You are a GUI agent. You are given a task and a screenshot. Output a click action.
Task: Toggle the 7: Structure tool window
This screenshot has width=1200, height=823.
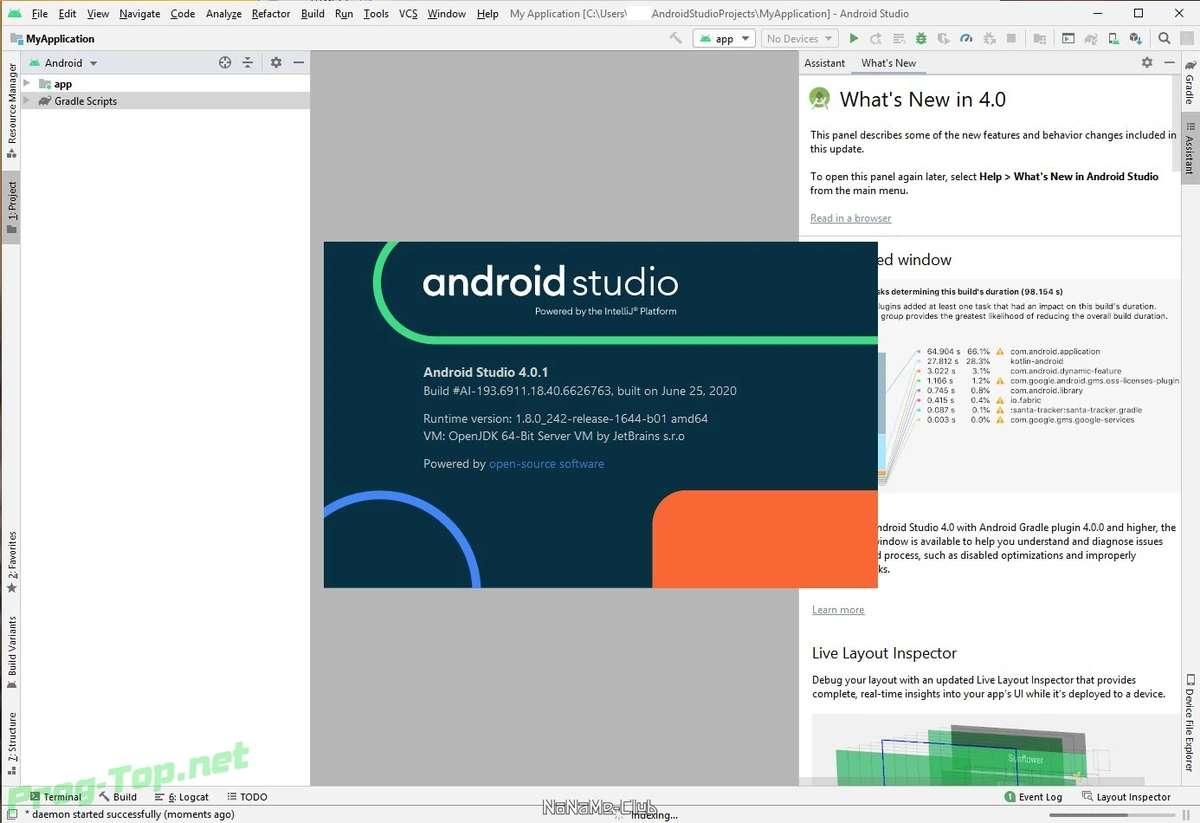pos(12,744)
